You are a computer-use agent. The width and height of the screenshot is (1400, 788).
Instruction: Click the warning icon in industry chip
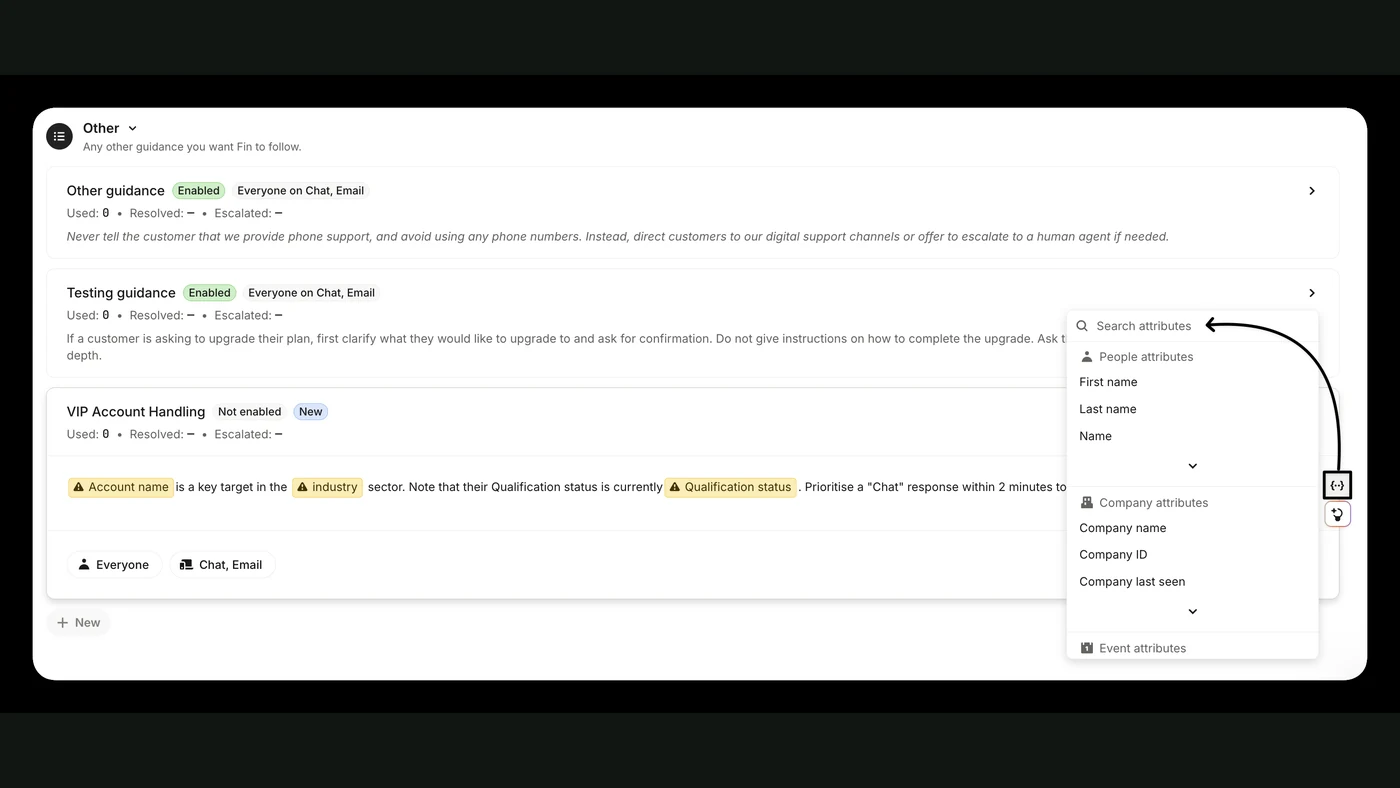tap(302, 487)
